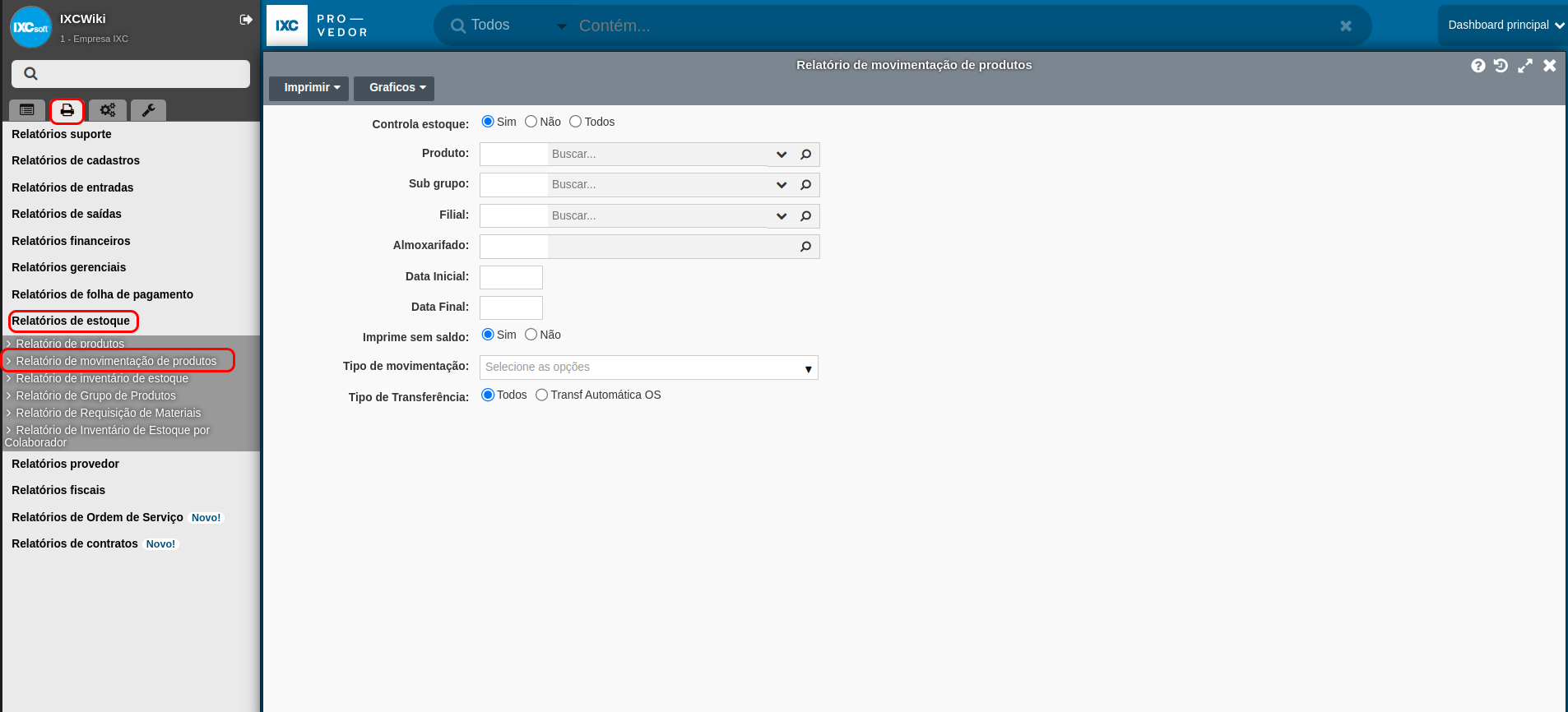Open the Graficos dropdown menu

coord(394,88)
